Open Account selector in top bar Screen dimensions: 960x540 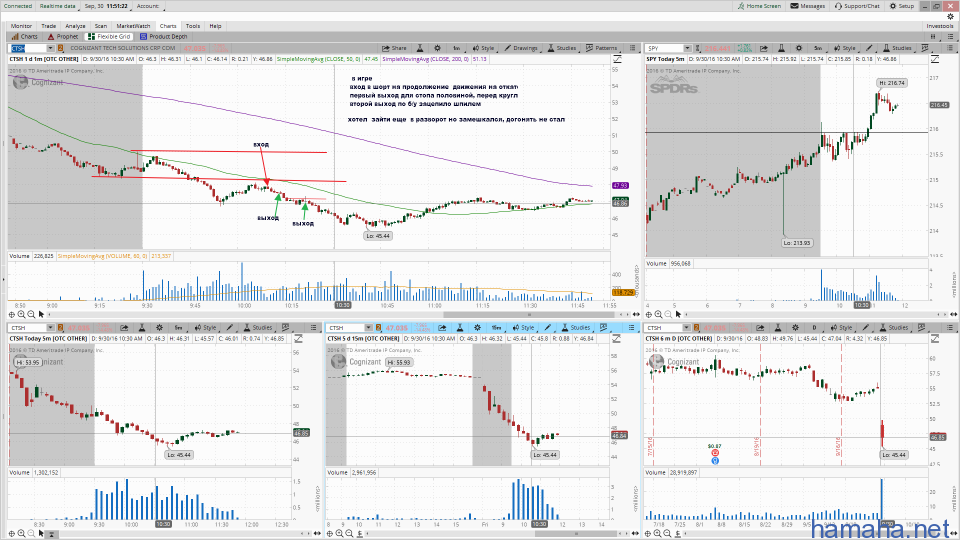(x=148, y=6)
